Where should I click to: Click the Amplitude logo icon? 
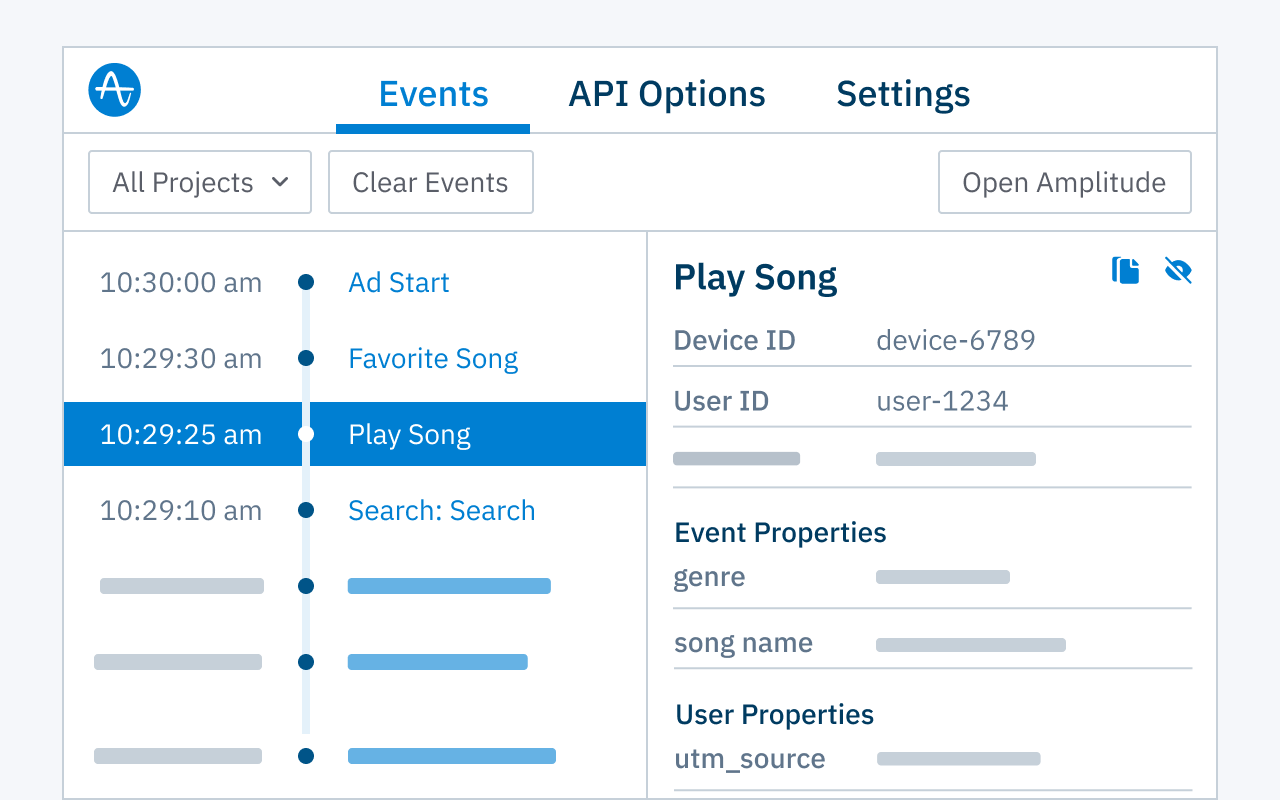point(114,89)
